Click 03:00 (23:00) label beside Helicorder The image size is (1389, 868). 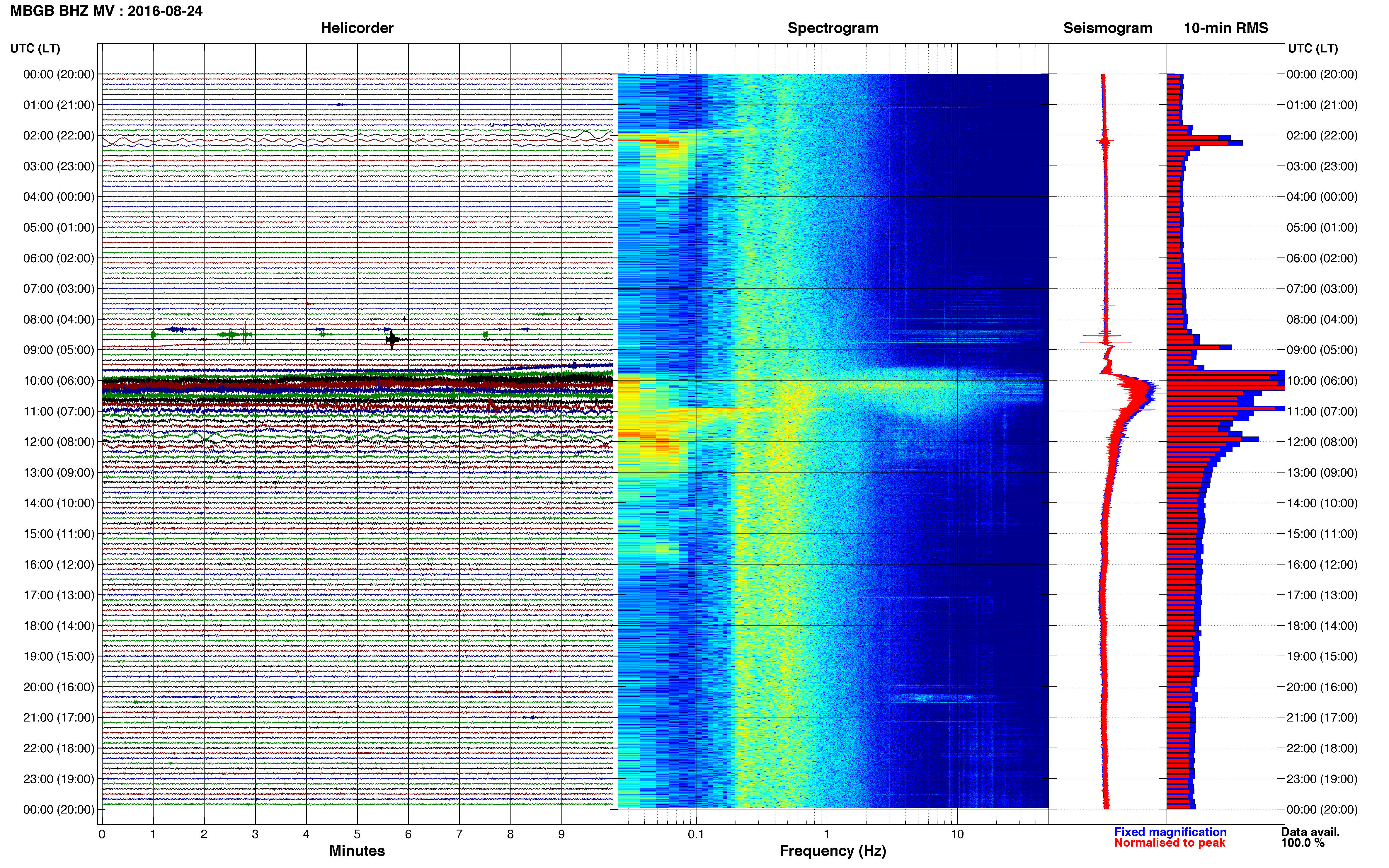click(x=59, y=166)
